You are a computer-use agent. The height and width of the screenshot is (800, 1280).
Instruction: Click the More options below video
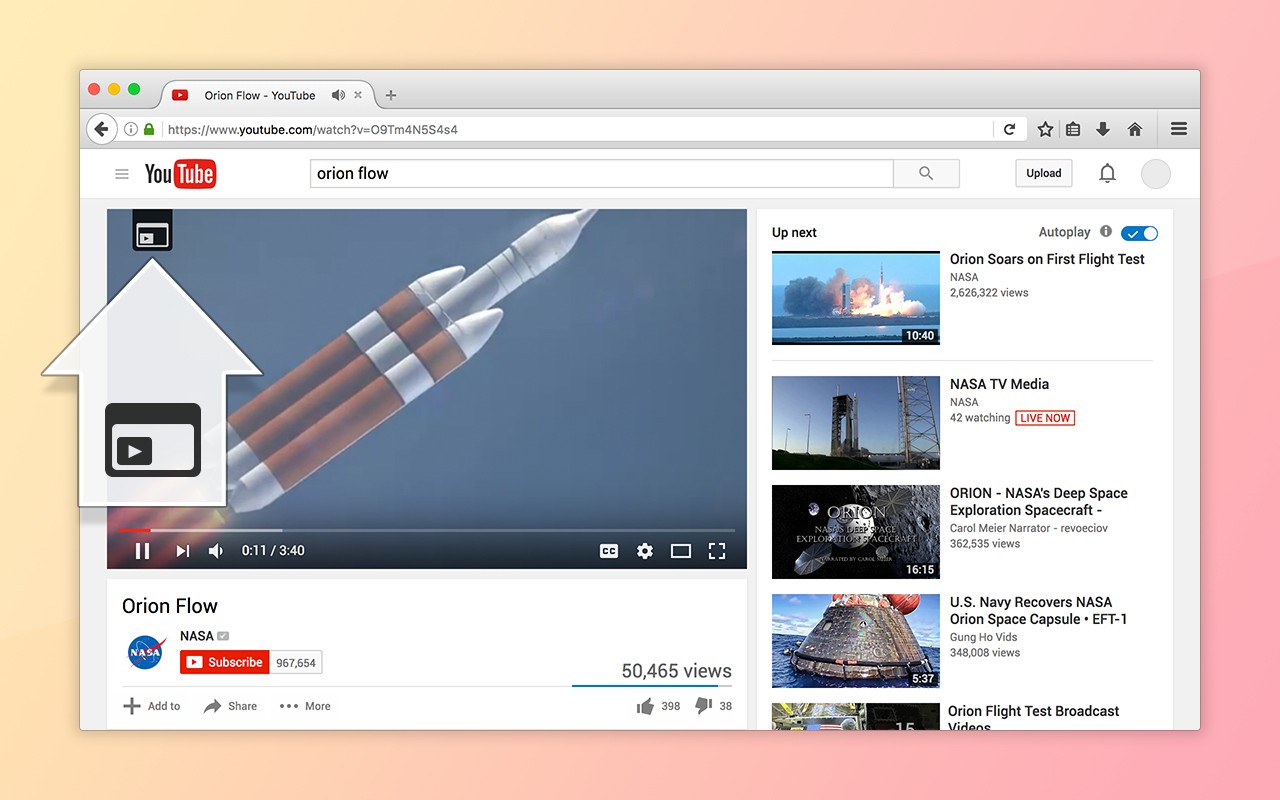[x=305, y=706]
